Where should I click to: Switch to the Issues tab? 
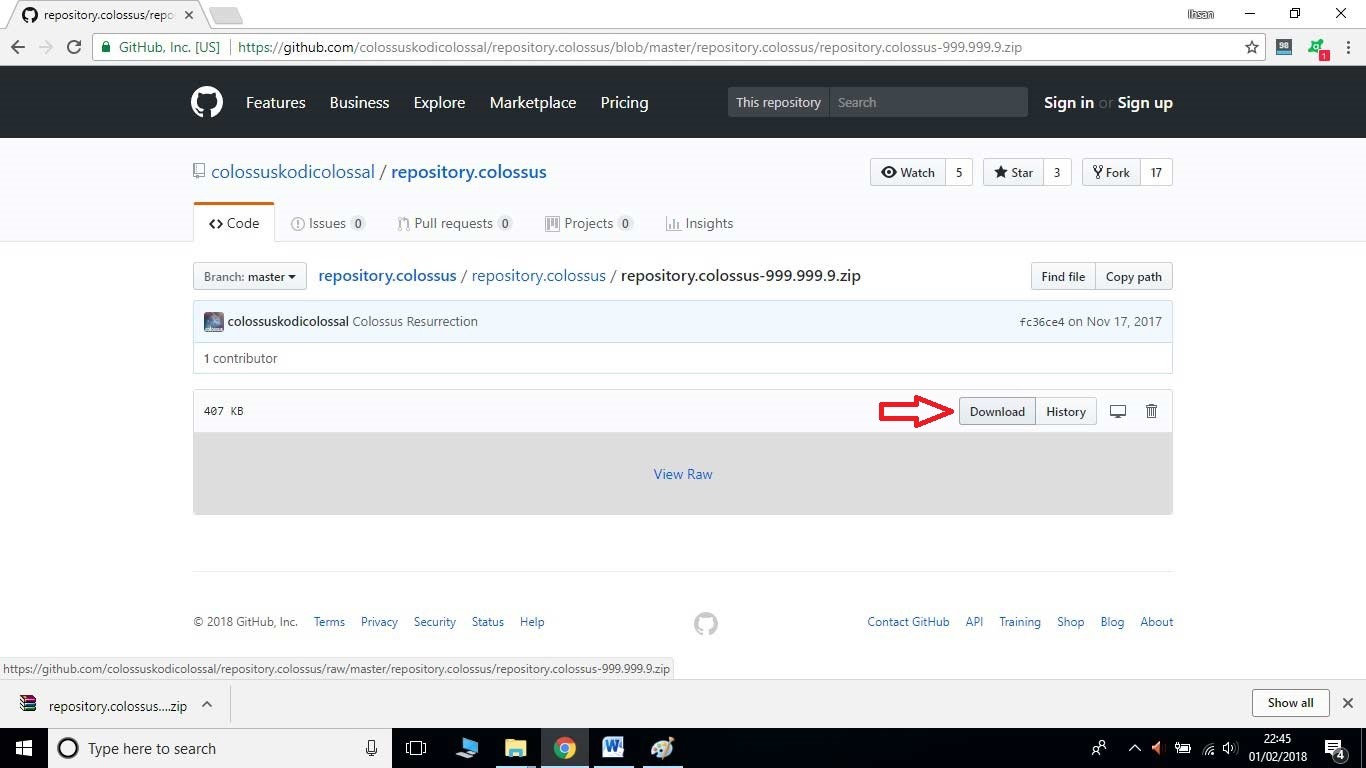click(x=327, y=223)
